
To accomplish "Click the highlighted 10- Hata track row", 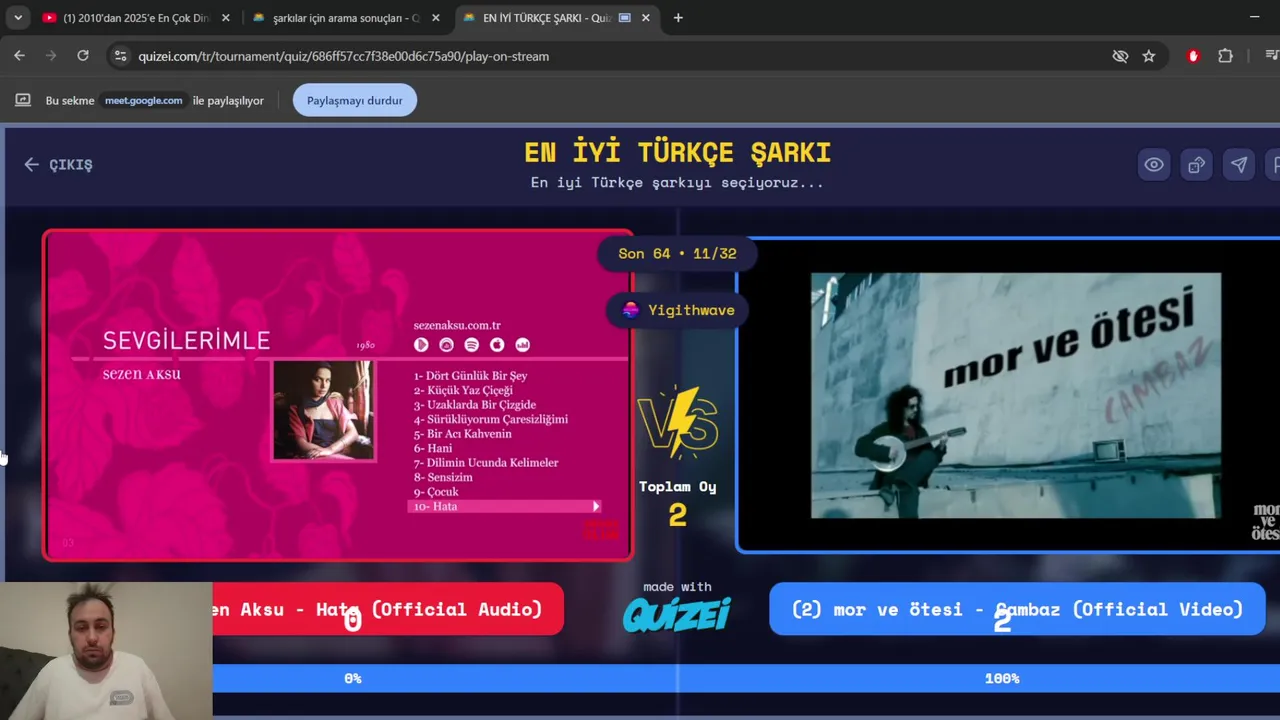I will [x=504, y=506].
